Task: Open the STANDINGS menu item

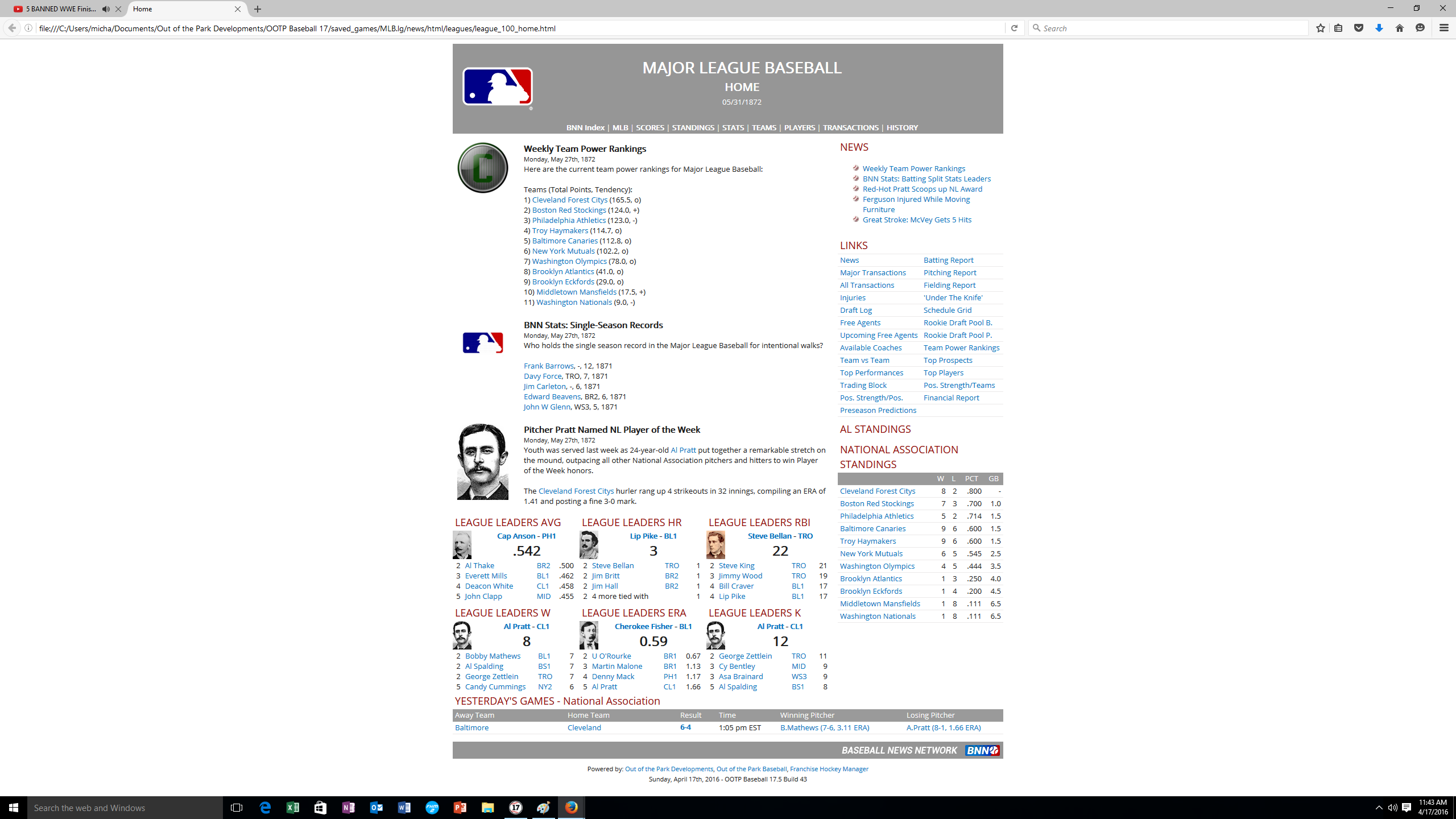Action: [693, 127]
